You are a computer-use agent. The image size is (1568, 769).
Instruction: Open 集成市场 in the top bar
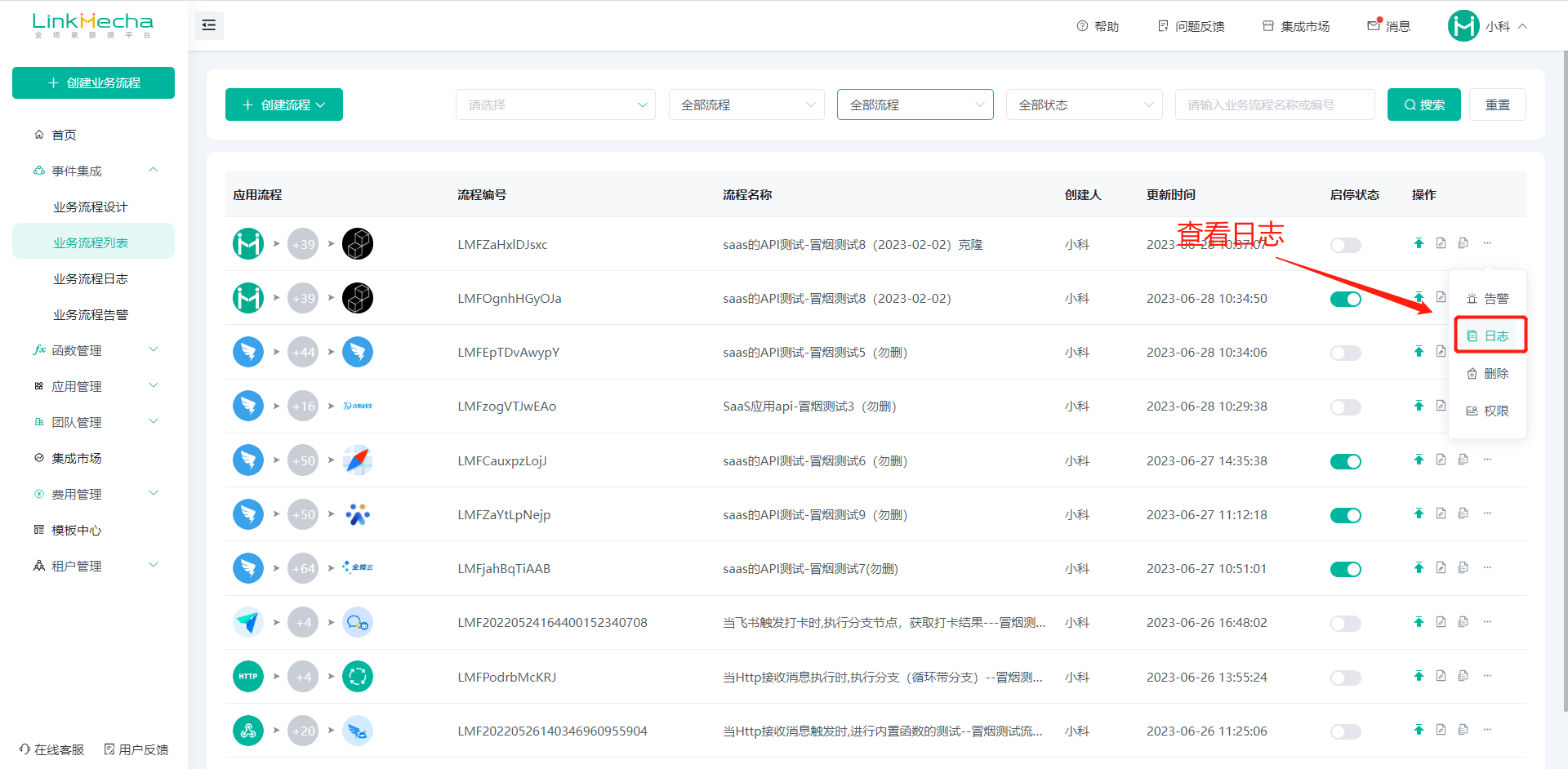1296,26
